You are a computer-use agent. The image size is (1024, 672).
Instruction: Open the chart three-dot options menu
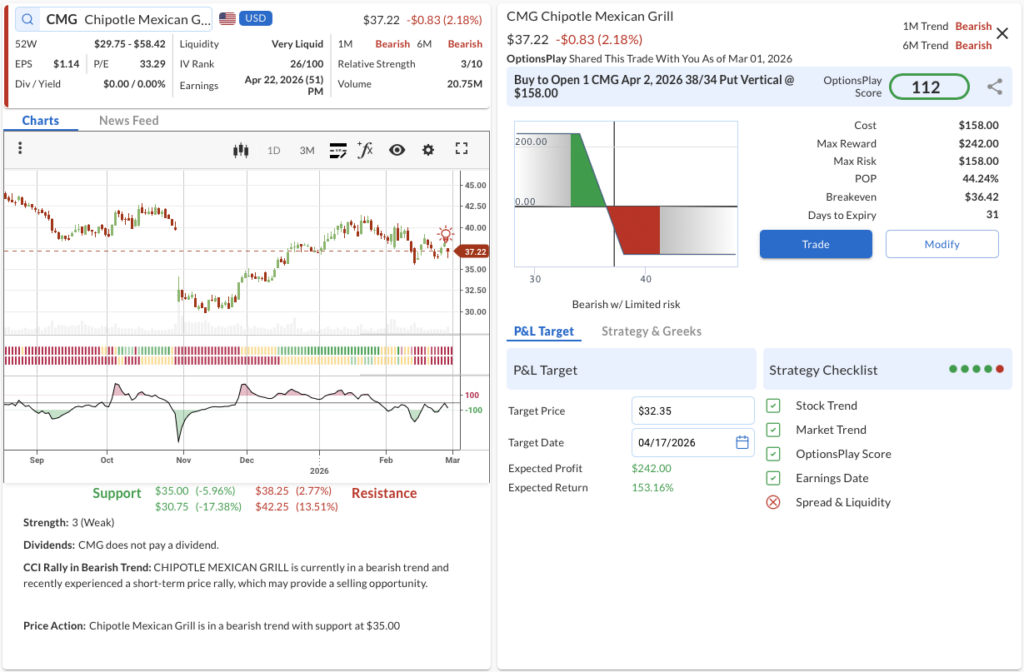point(20,149)
